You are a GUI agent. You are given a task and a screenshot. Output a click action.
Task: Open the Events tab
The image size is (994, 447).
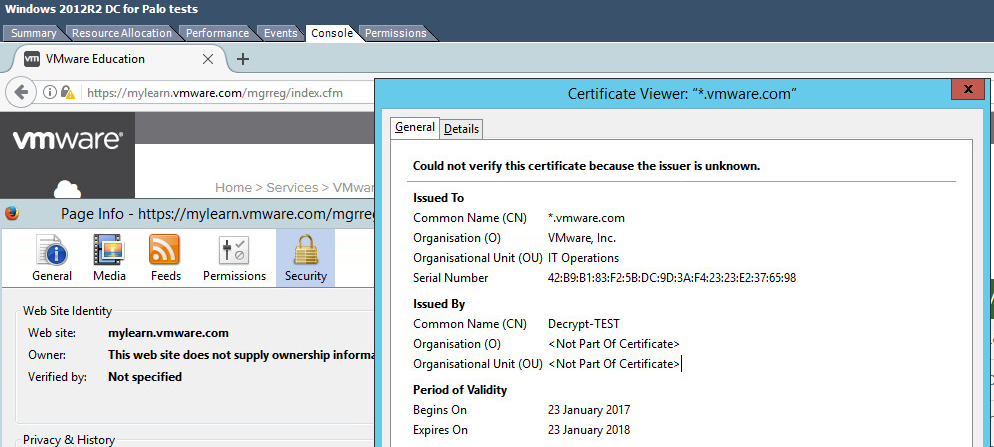281,33
